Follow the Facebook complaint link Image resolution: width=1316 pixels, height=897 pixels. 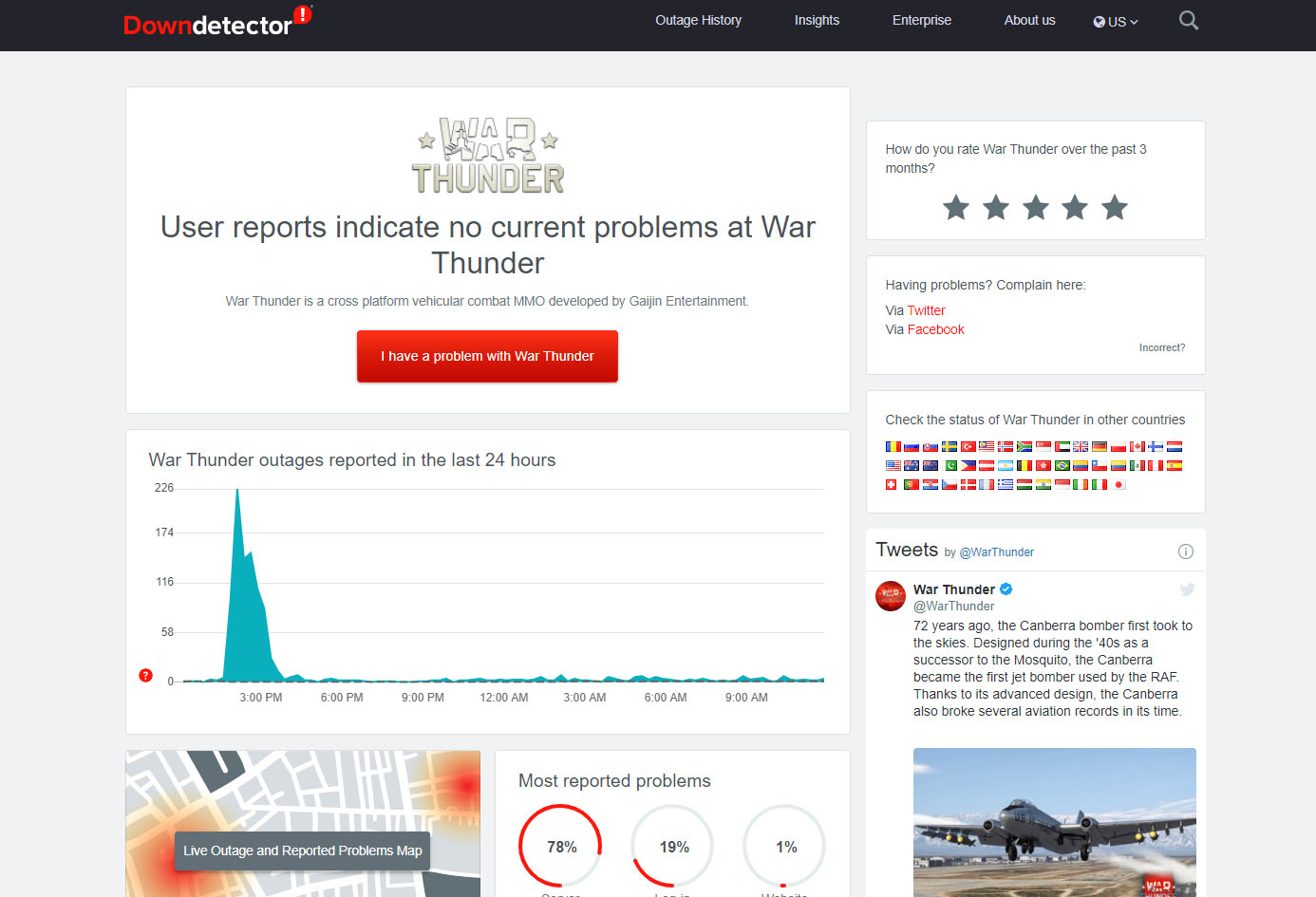[935, 329]
